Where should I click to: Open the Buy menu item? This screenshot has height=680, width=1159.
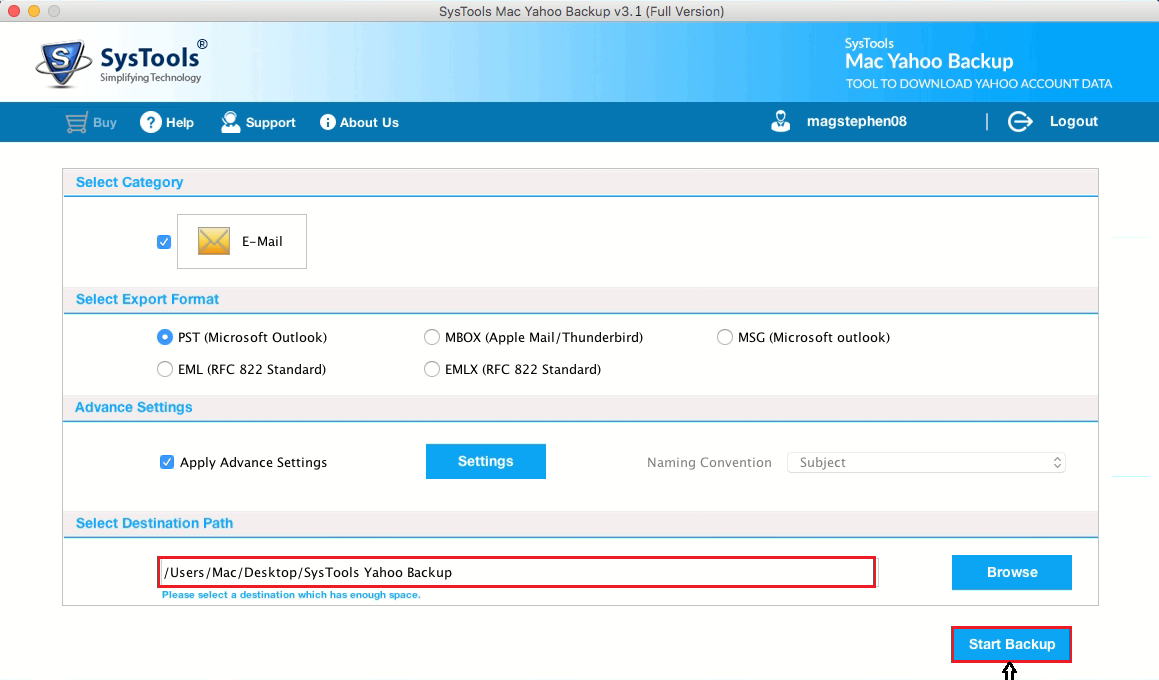(x=91, y=123)
